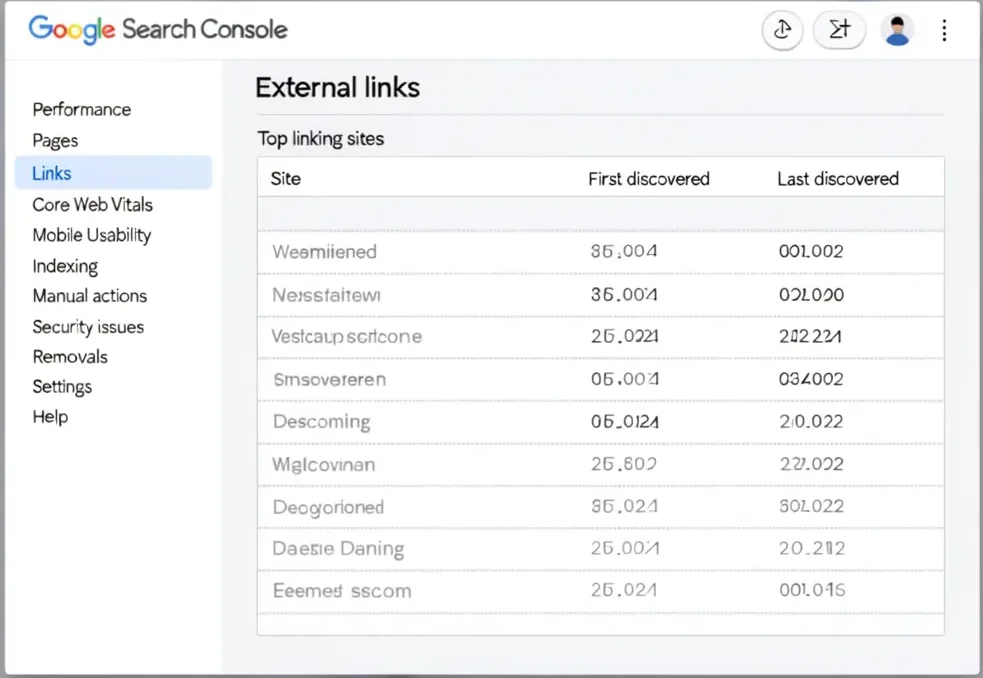Screen dimensions: 983x678
Task: Click last discovered value 202224
Action: coord(810,336)
